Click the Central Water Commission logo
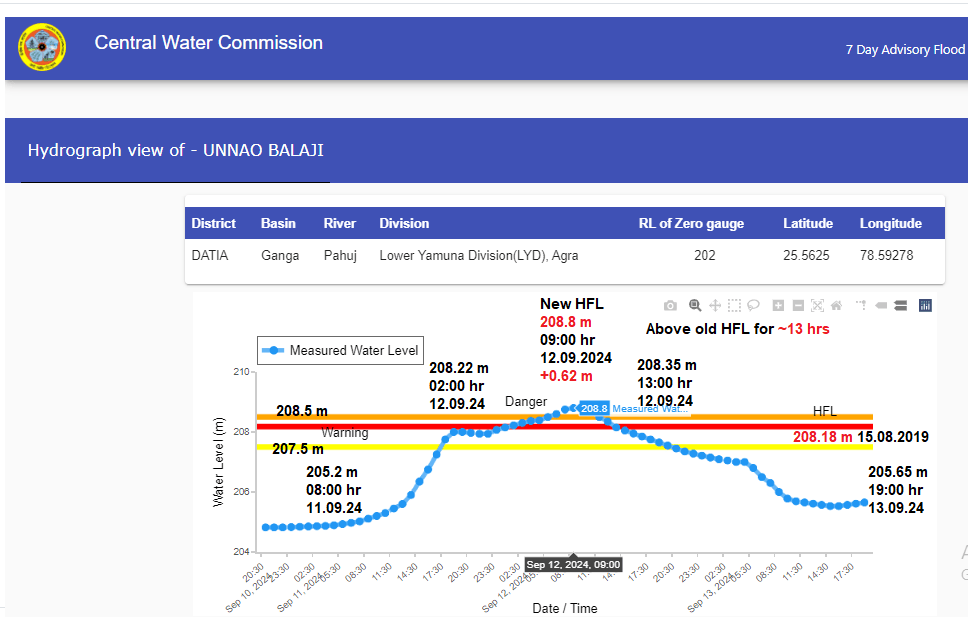 pyautogui.click(x=41, y=47)
